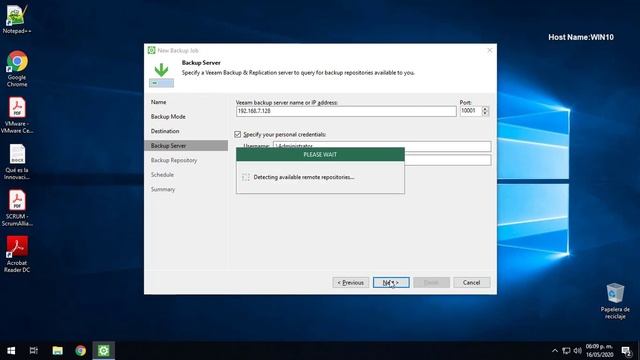Click the Next button
Image resolution: width=640 pixels, height=360 pixels.
391,282
